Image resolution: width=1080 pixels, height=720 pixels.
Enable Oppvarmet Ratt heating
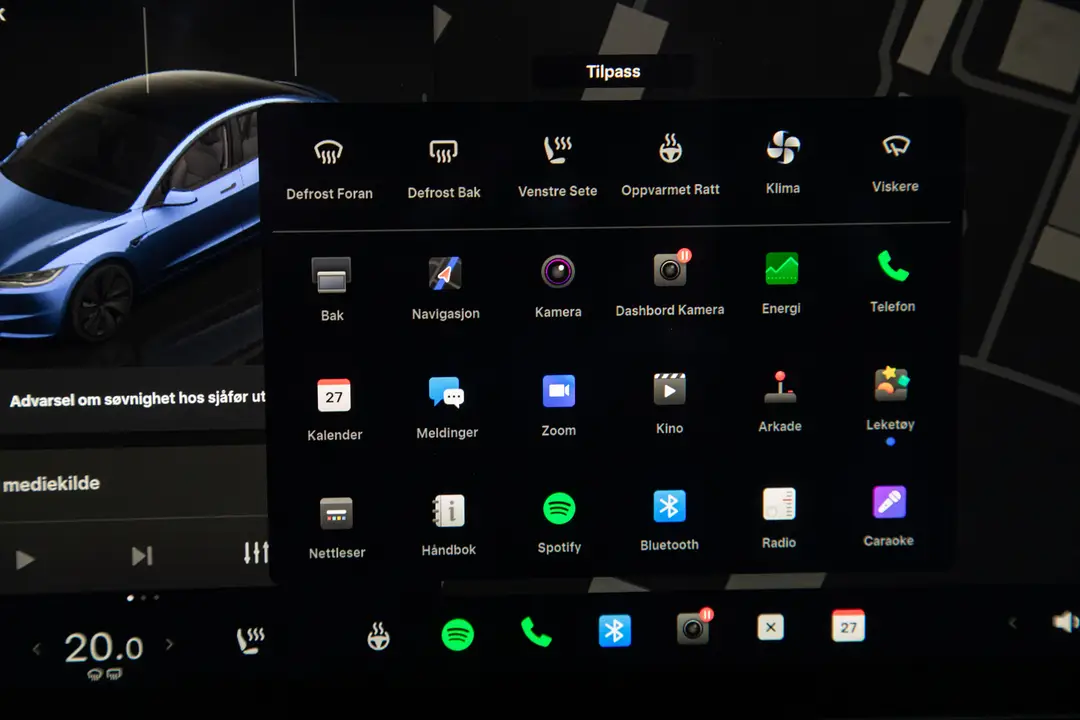click(670, 147)
